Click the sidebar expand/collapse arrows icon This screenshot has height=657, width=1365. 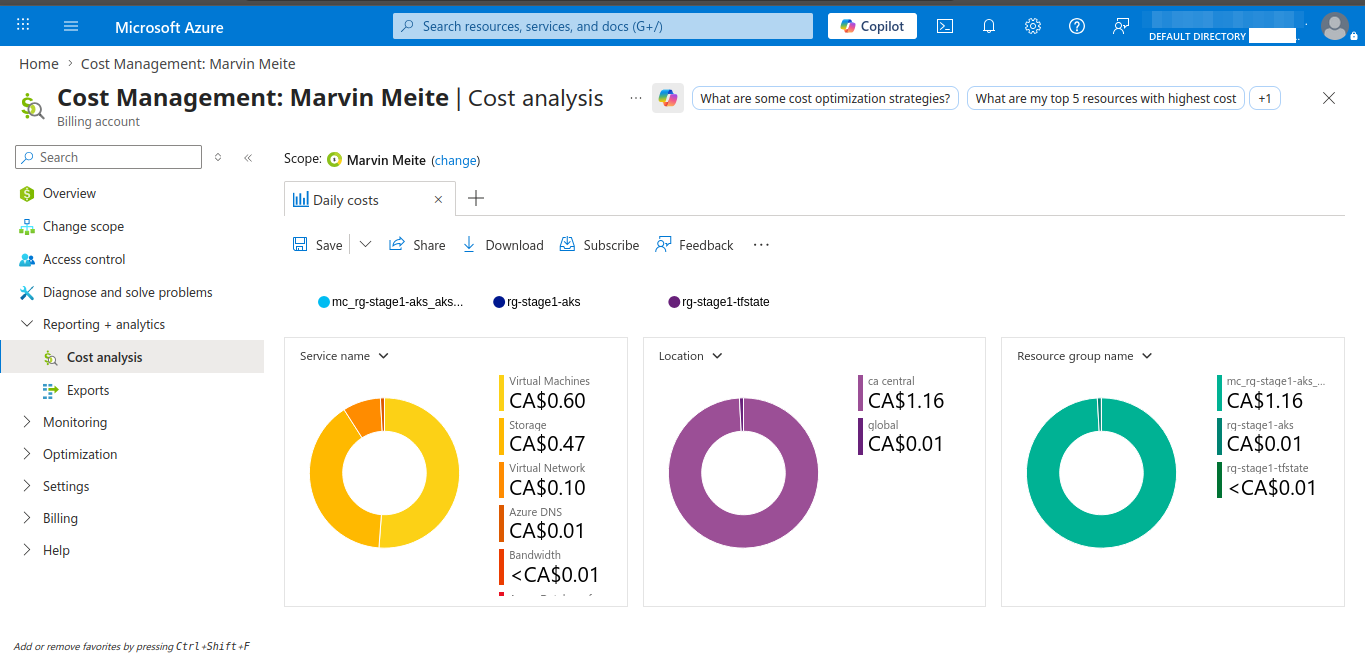(x=218, y=157)
